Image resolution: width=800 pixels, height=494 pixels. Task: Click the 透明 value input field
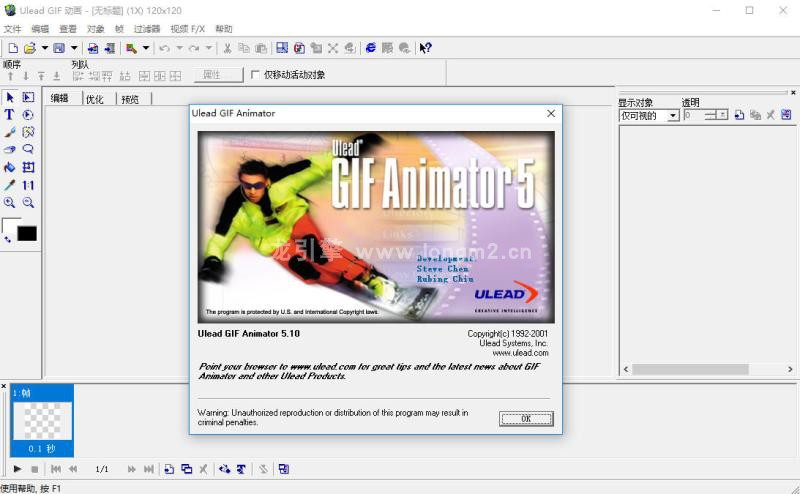tap(693, 115)
